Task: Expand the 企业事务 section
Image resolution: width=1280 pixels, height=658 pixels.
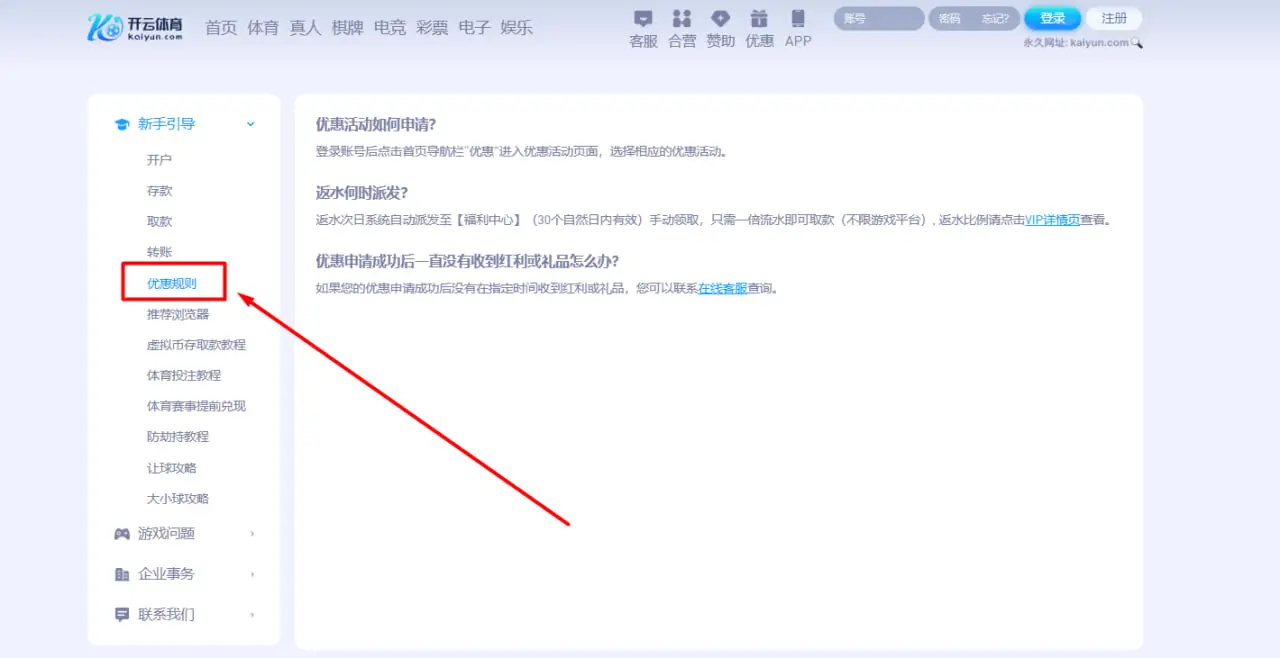Action: pyautogui.click(x=252, y=574)
